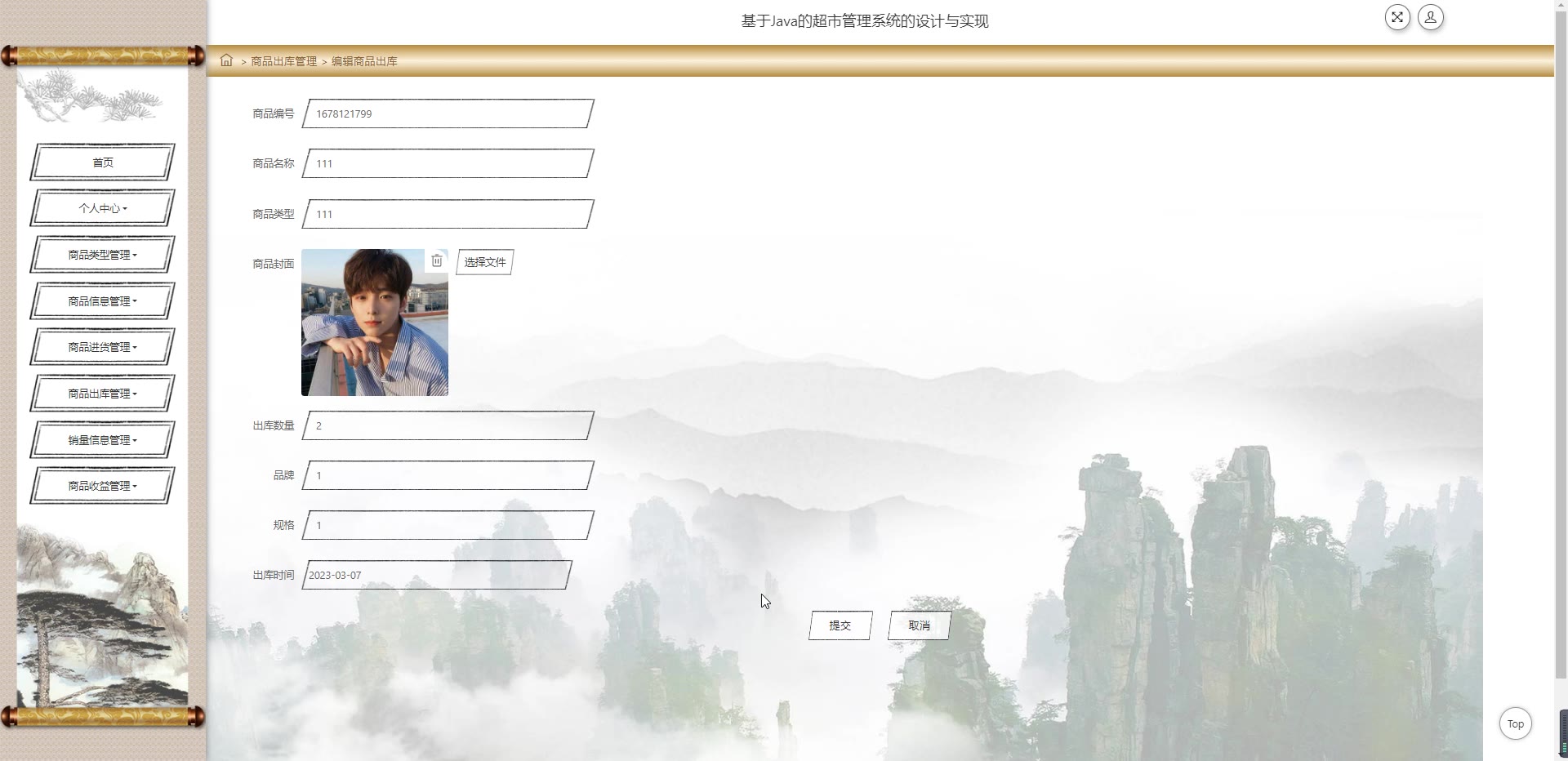1568x761 pixels.
Task: Submit the form with 提交 button
Action: [x=840, y=625]
